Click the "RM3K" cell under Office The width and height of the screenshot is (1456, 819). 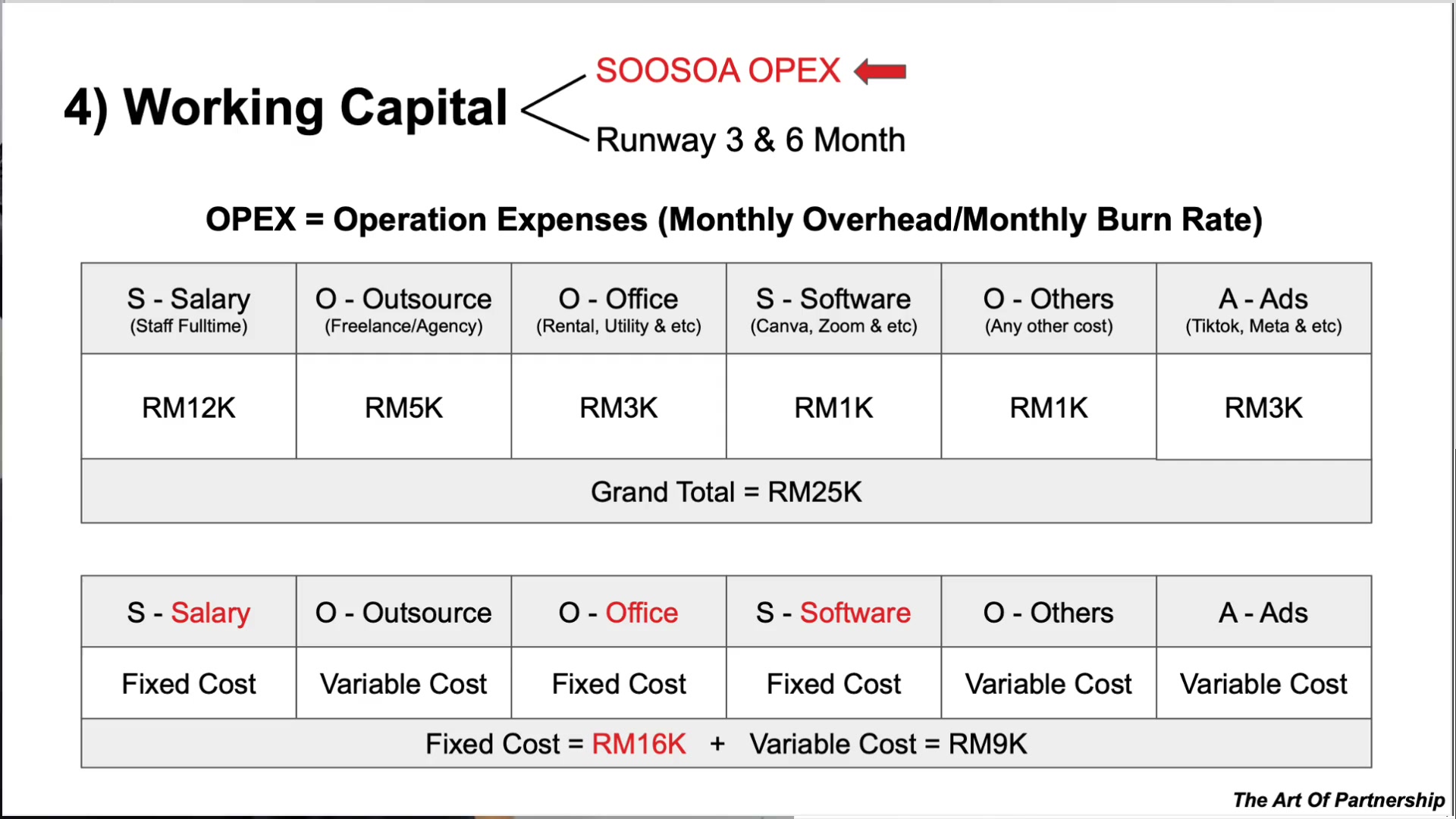619,407
